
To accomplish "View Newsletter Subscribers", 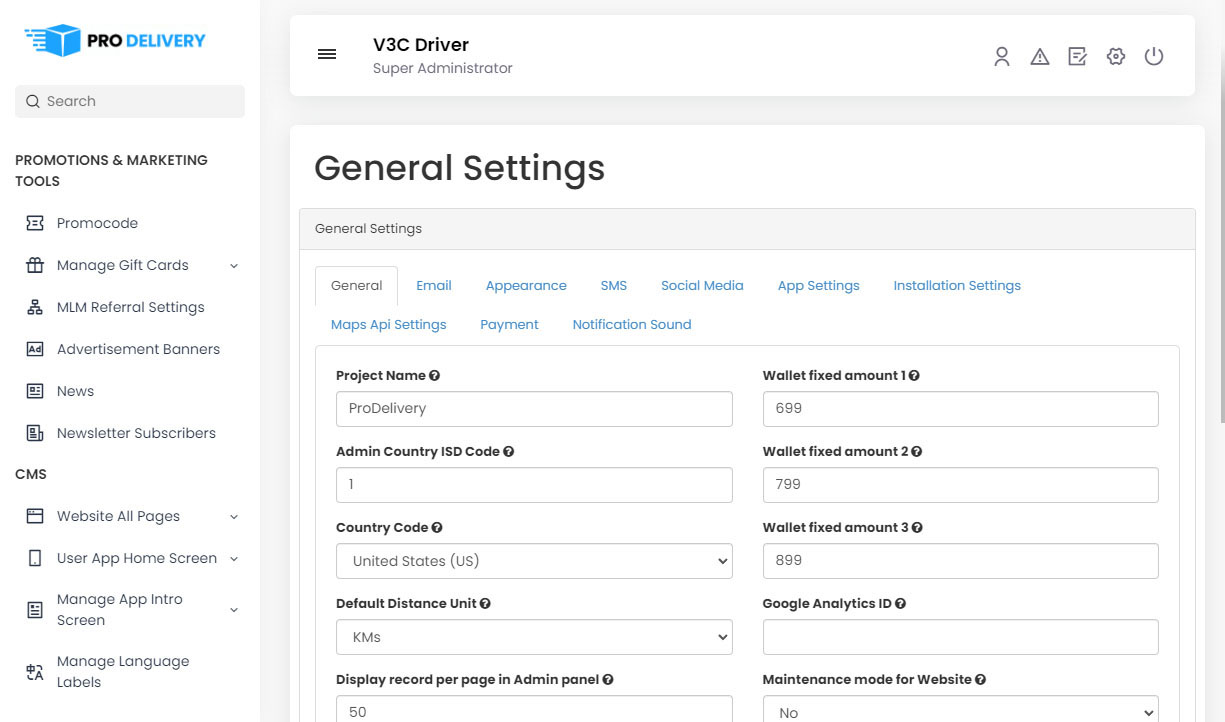I will tap(134, 433).
